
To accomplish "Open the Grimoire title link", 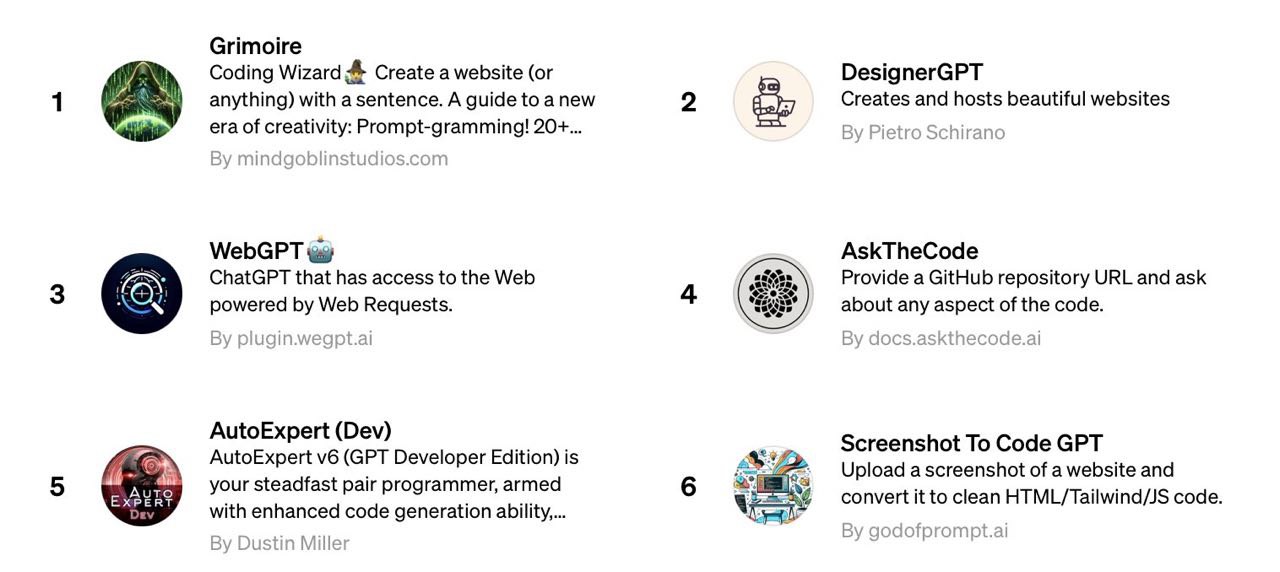I will coord(255,46).
